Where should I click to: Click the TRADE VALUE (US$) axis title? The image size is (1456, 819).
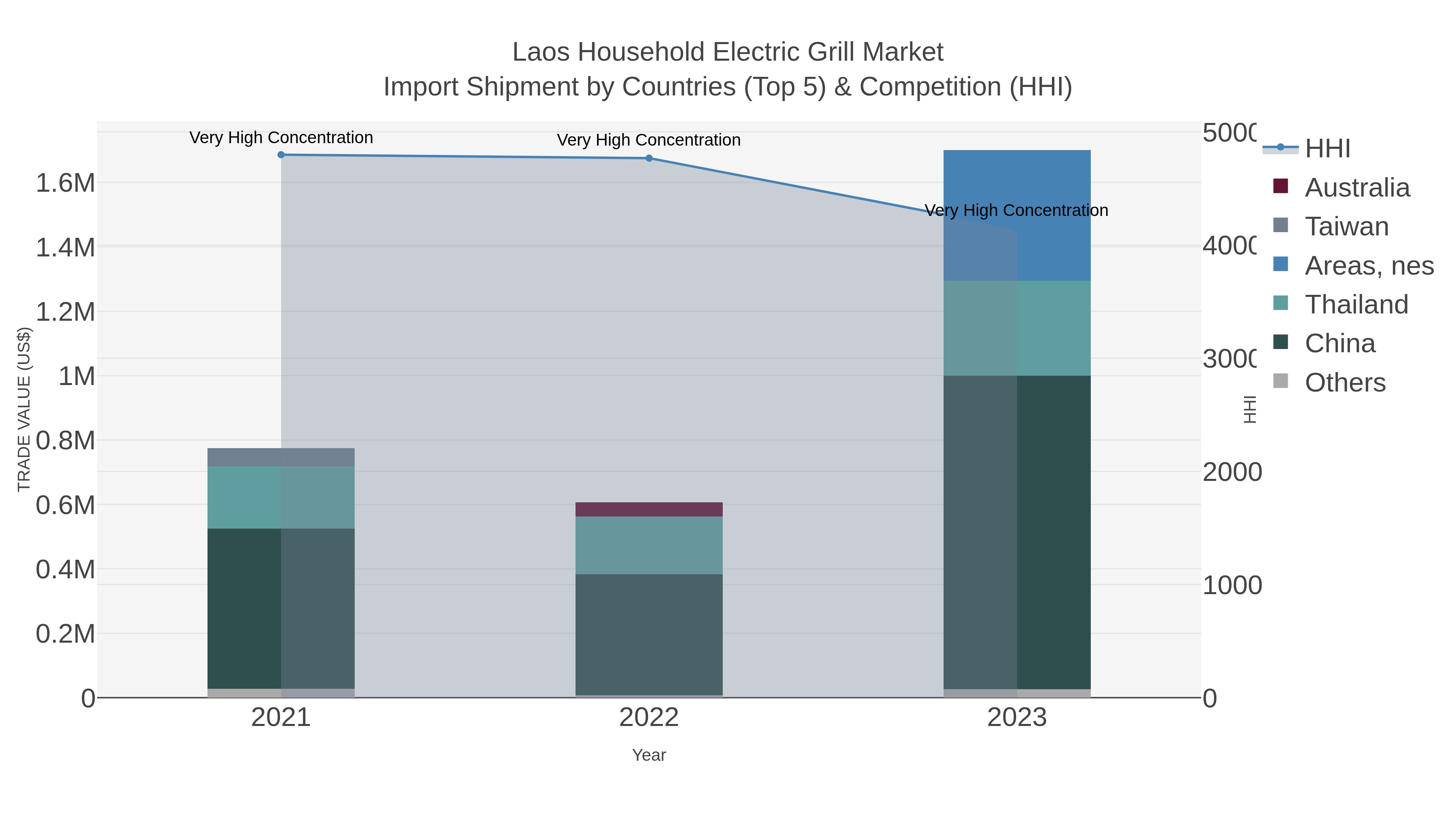[x=24, y=410]
